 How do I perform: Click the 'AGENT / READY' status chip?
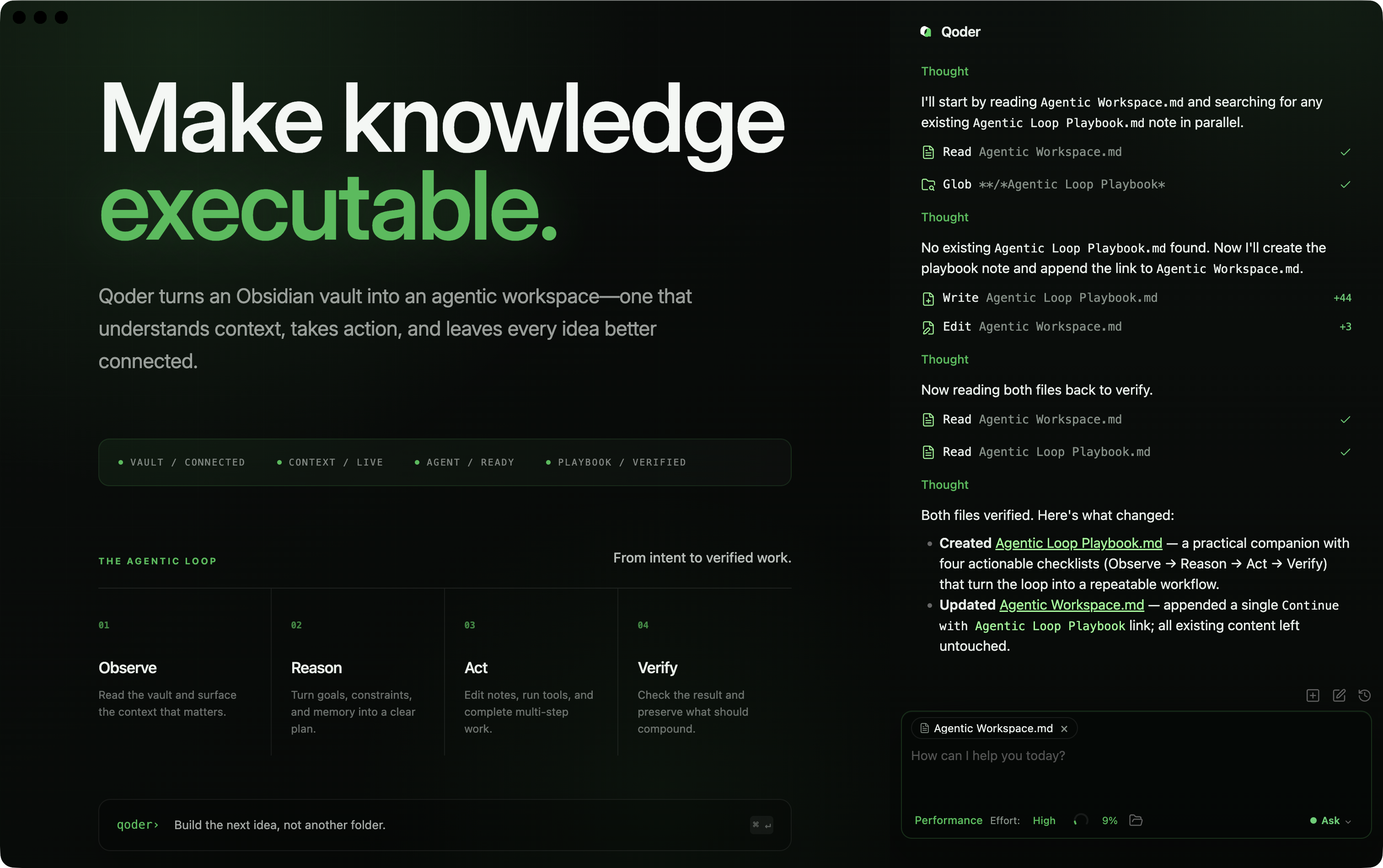point(465,463)
